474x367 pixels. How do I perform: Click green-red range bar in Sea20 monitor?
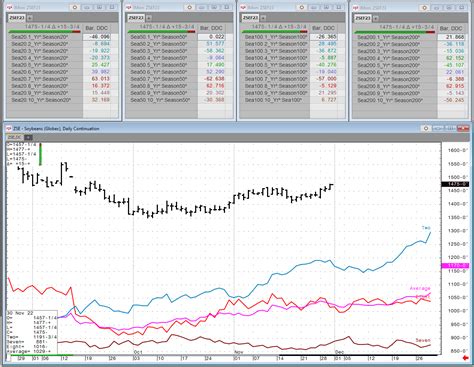point(44,32)
